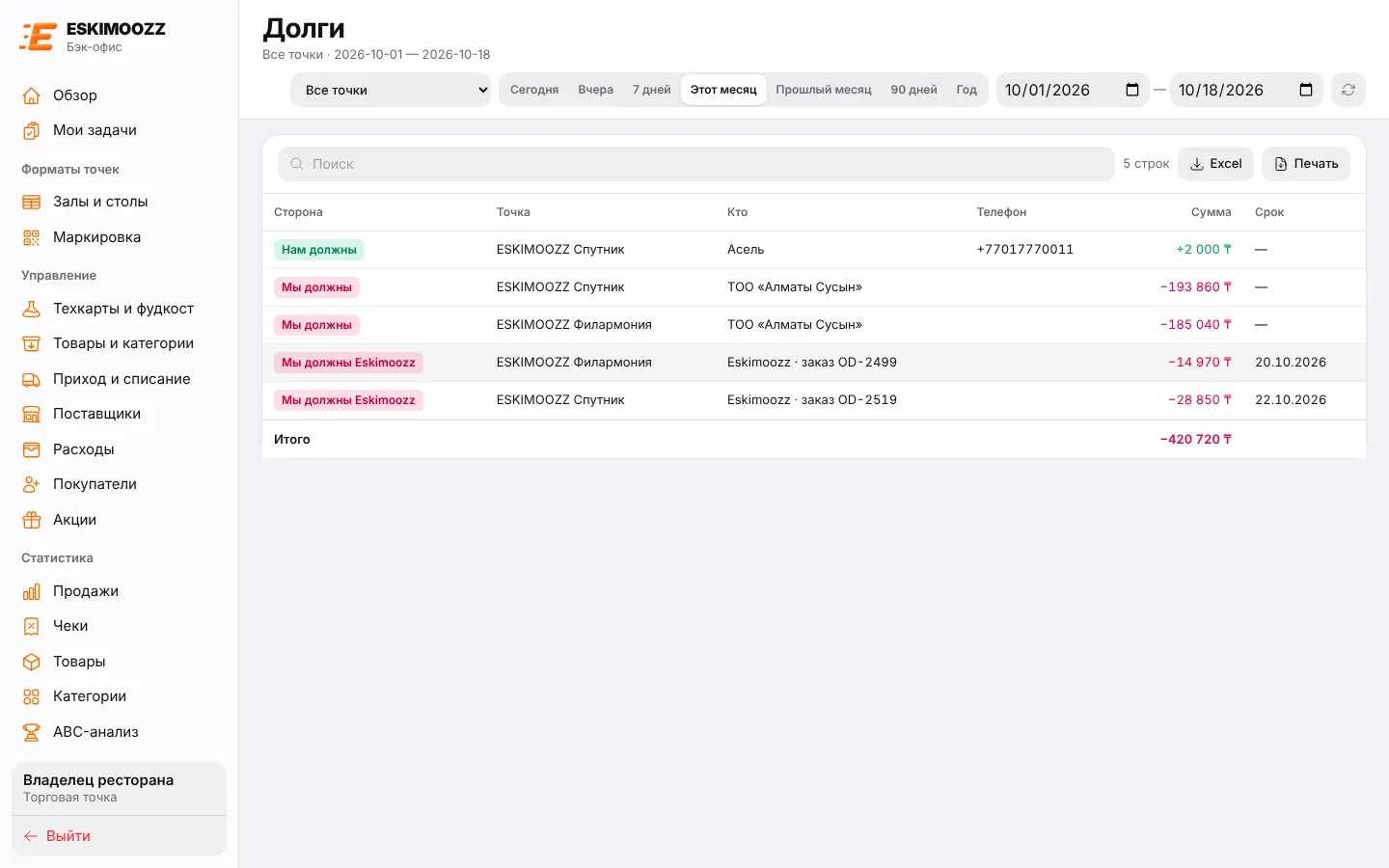Open Поставщики store icon
1389x868 pixels.
pos(32,414)
